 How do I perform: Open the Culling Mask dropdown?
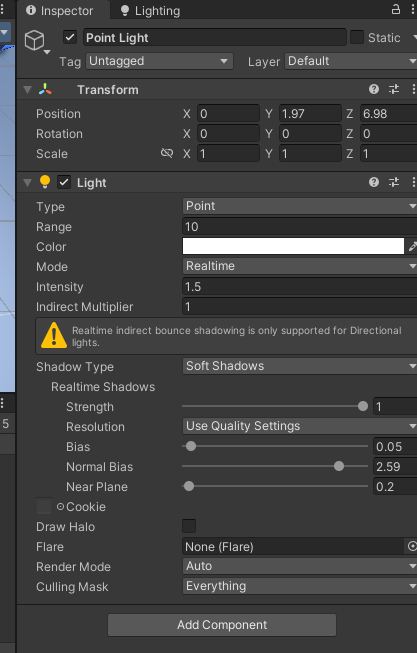point(300,586)
